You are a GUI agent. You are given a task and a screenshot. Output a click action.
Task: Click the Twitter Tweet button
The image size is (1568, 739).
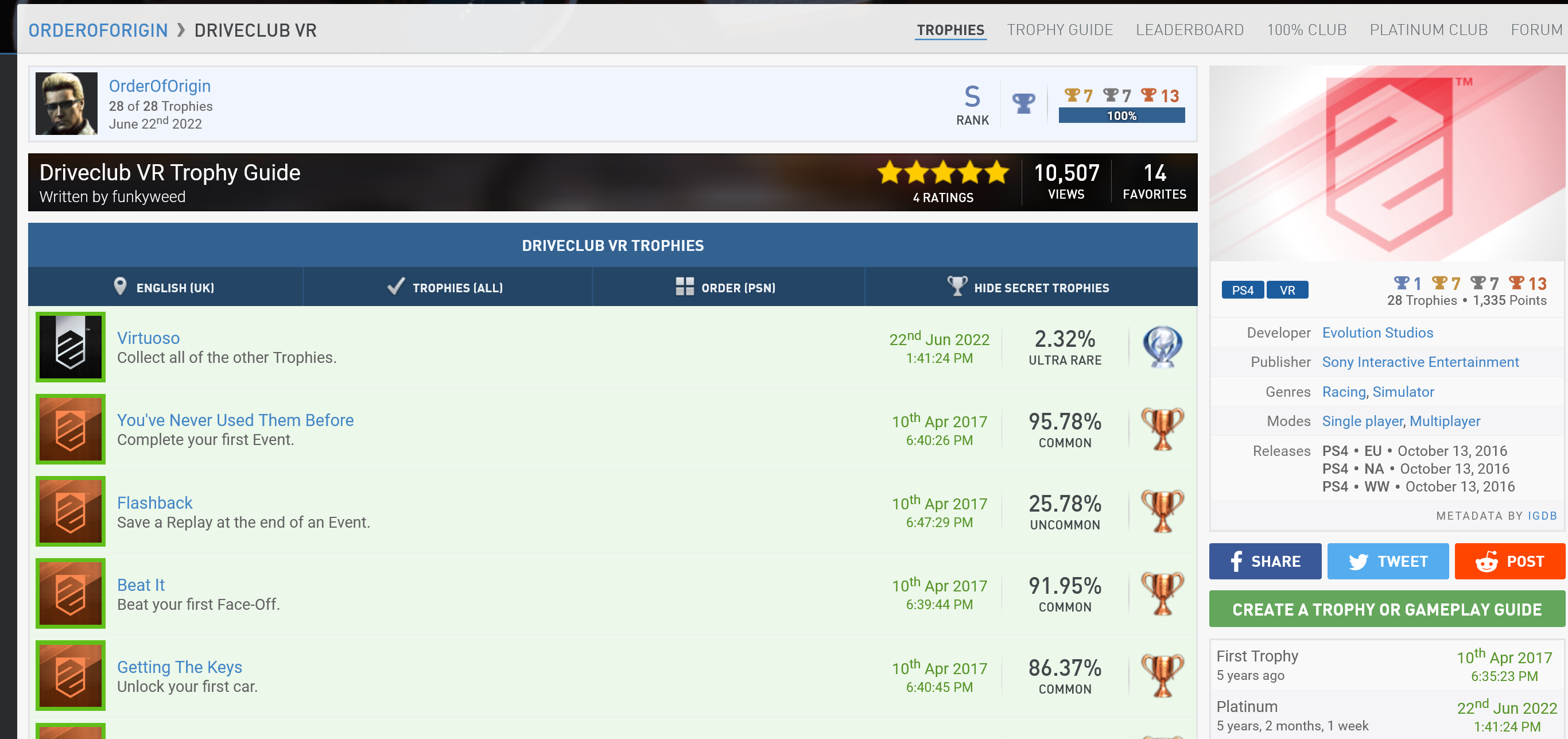[1387, 560]
